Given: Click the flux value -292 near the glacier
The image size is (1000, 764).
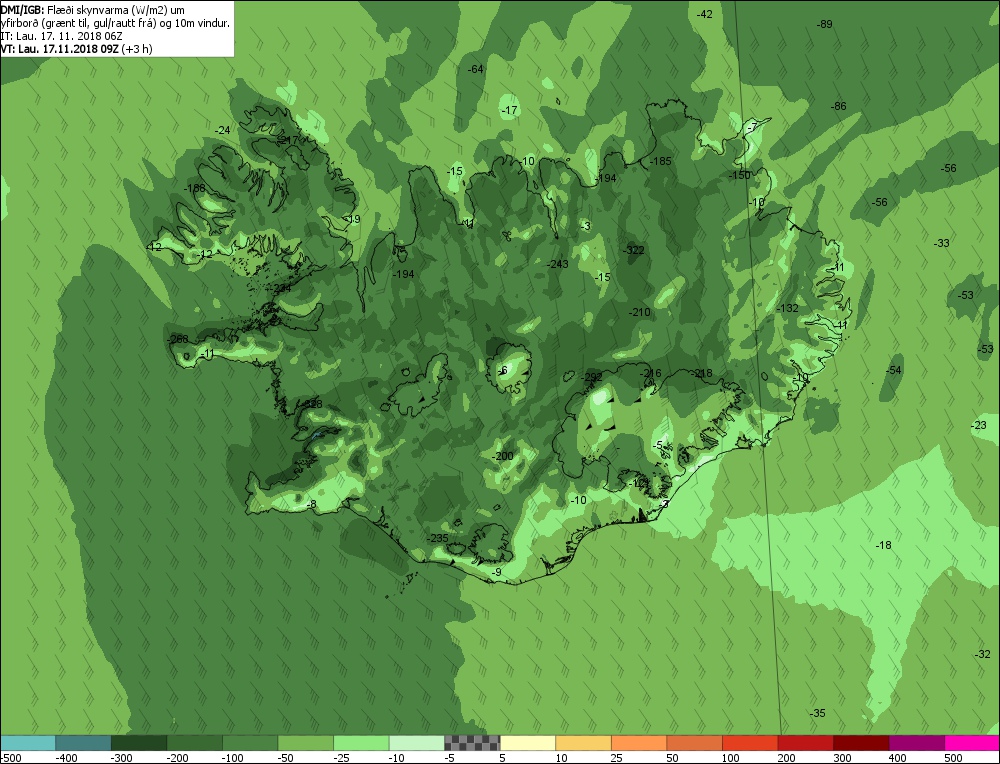Looking at the screenshot, I should click(591, 377).
